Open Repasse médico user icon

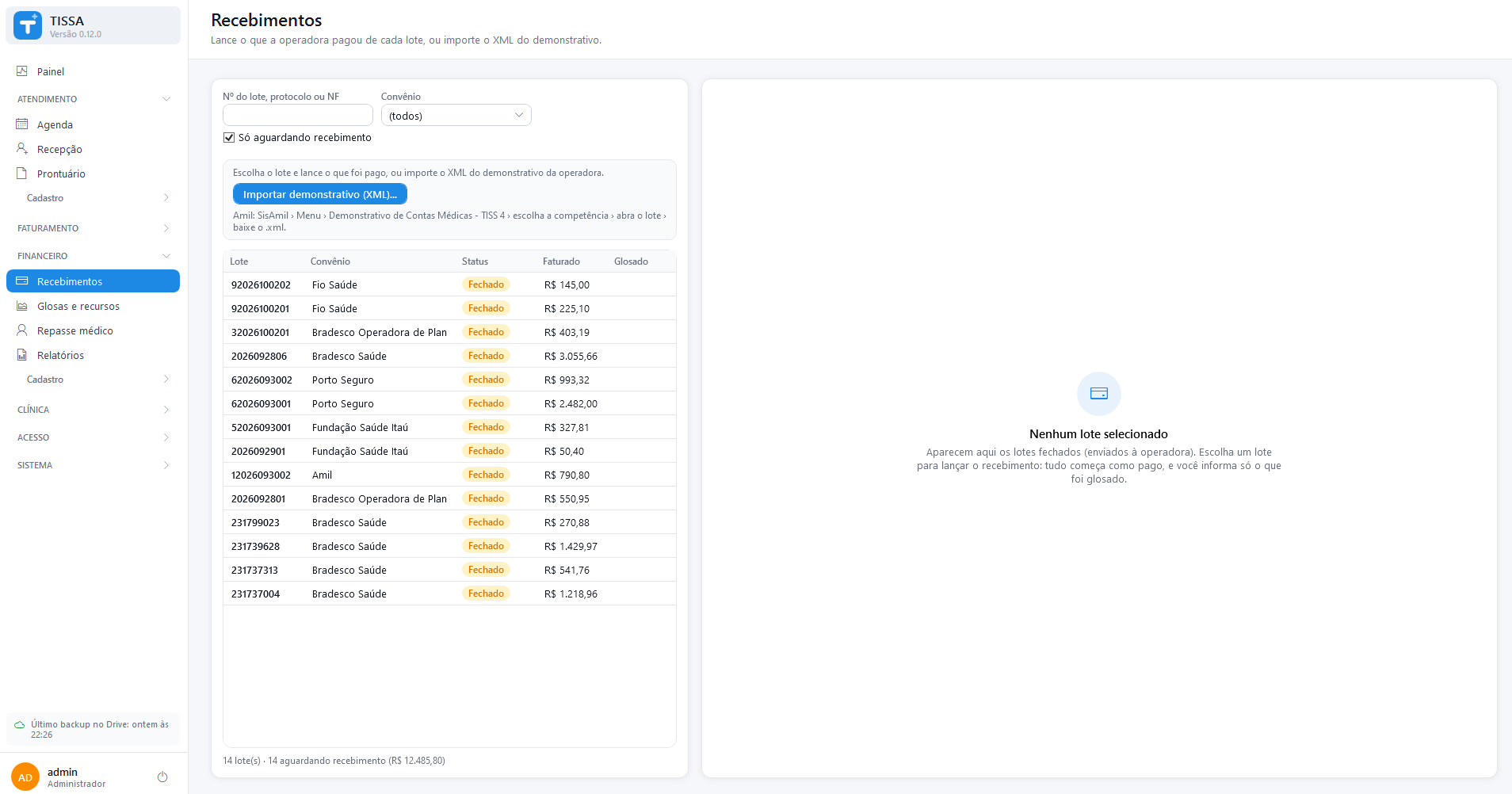[x=22, y=330]
